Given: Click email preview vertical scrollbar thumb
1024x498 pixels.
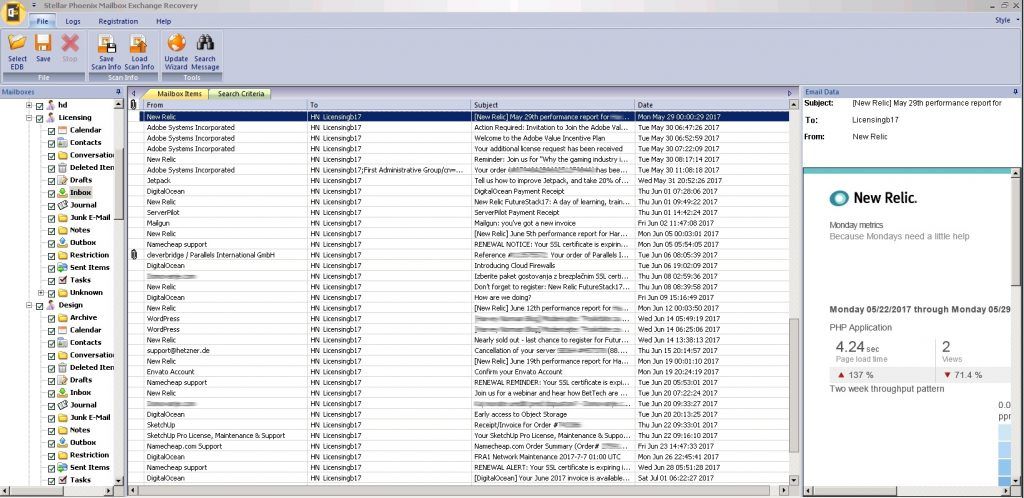Looking at the screenshot, I should [1016, 233].
